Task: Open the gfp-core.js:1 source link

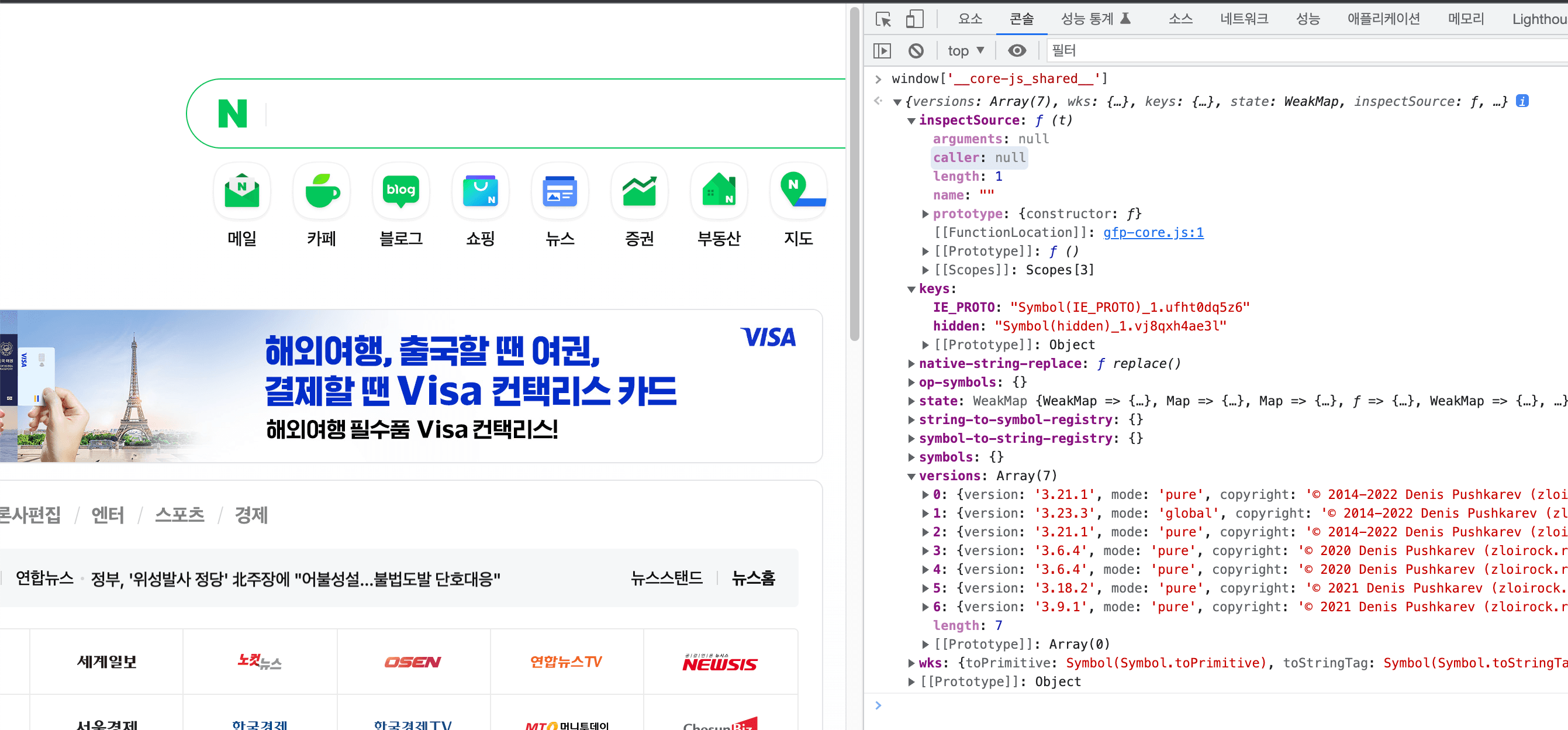Action: pyautogui.click(x=1152, y=232)
